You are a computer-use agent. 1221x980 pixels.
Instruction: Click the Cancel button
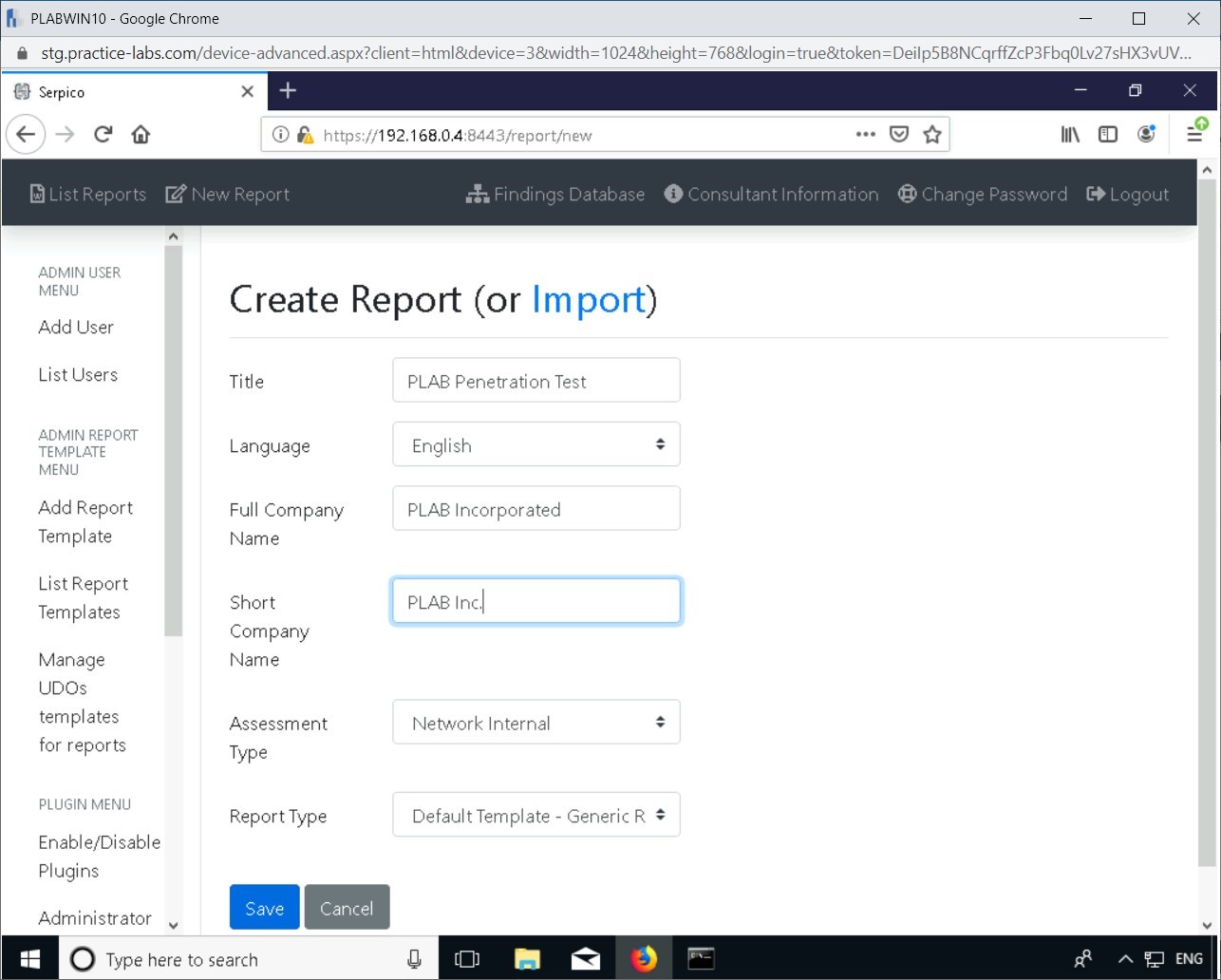pyautogui.click(x=347, y=908)
